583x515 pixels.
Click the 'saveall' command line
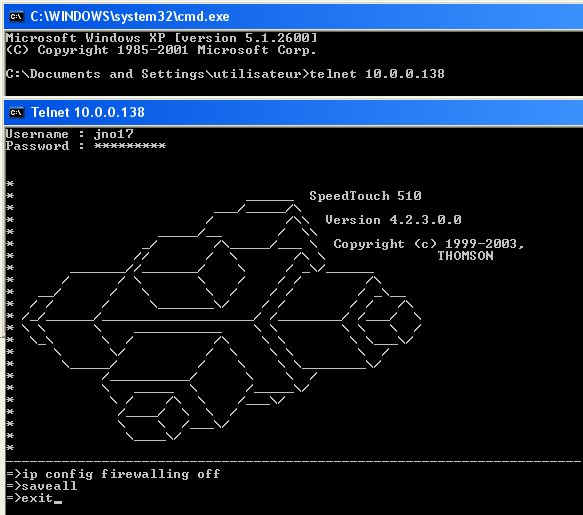[x=42, y=486]
